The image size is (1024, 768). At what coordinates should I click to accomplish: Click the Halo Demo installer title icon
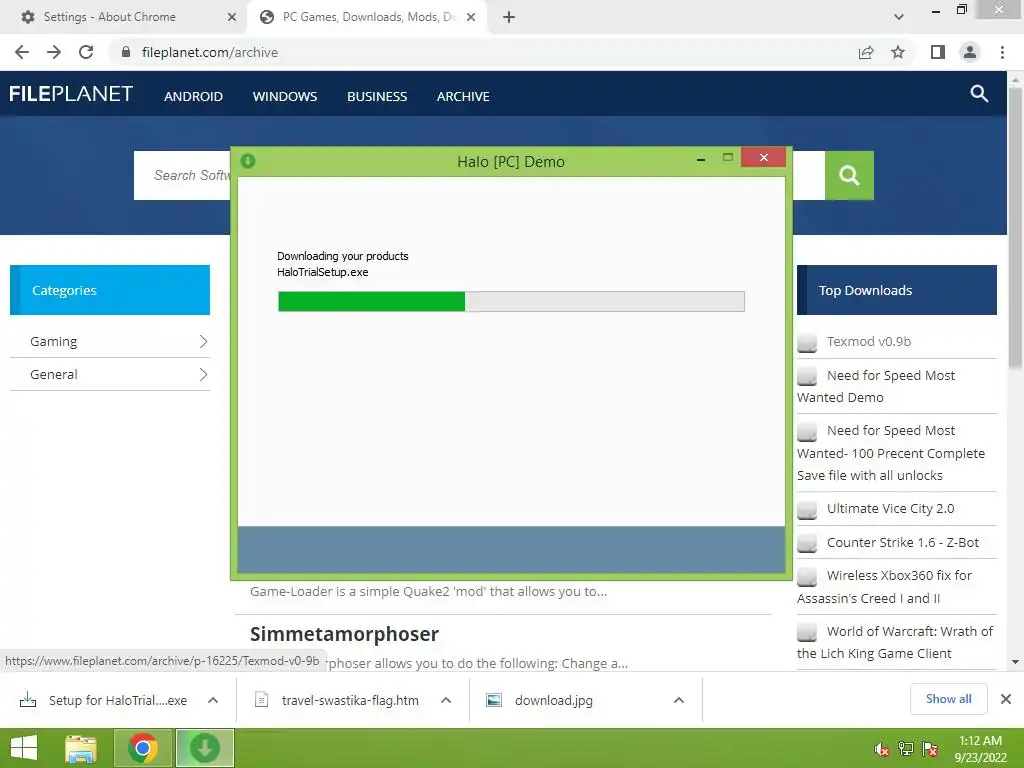tap(248, 161)
